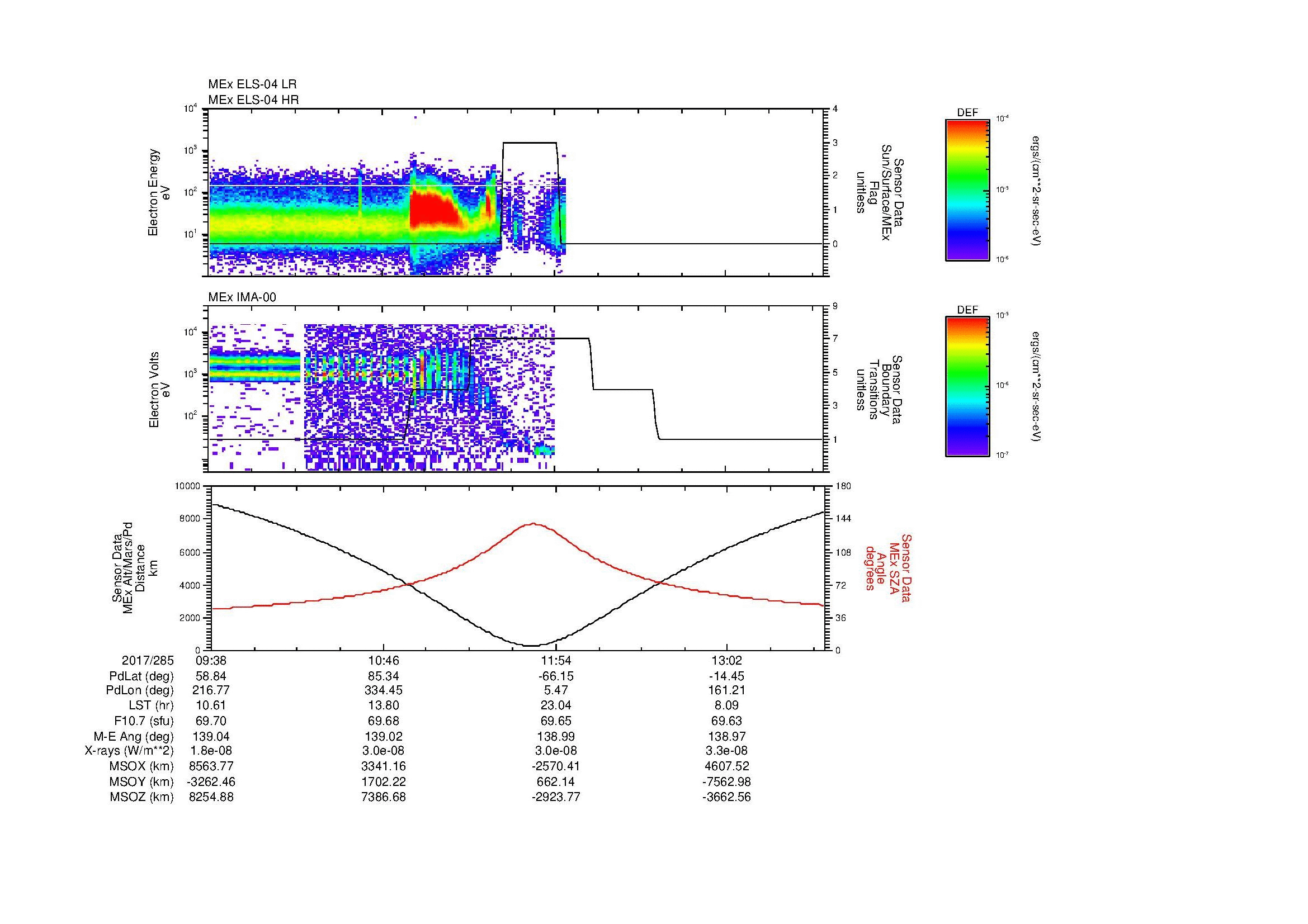The width and height of the screenshot is (1308, 924).
Task: Click the MSOZ value 7386.68
Action: click(x=384, y=797)
